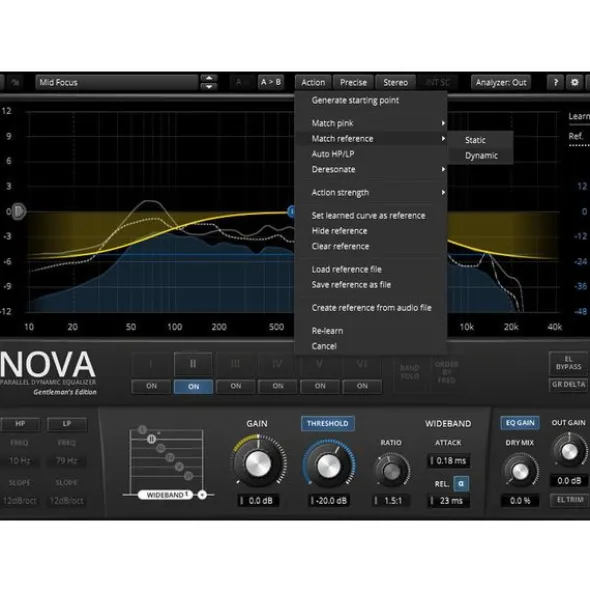The width and height of the screenshot is (590, 591).
Task: Choose Hide reference
Action: (x=371, y=231)
